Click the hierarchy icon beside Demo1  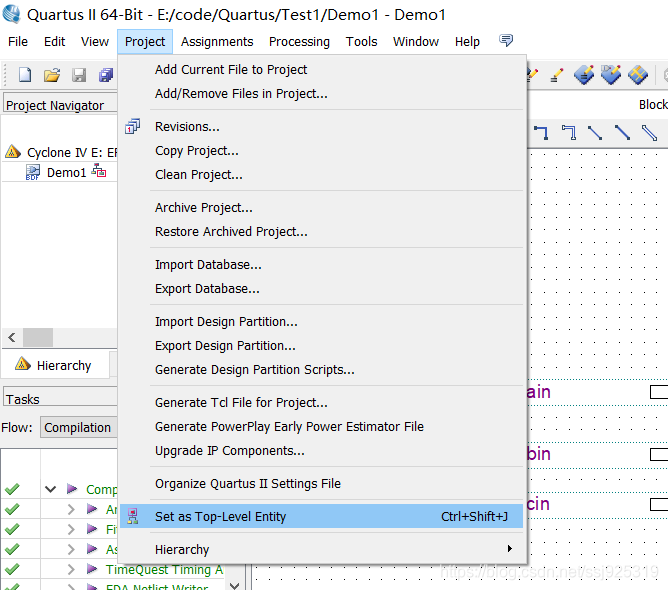click(x=99, y=170)
